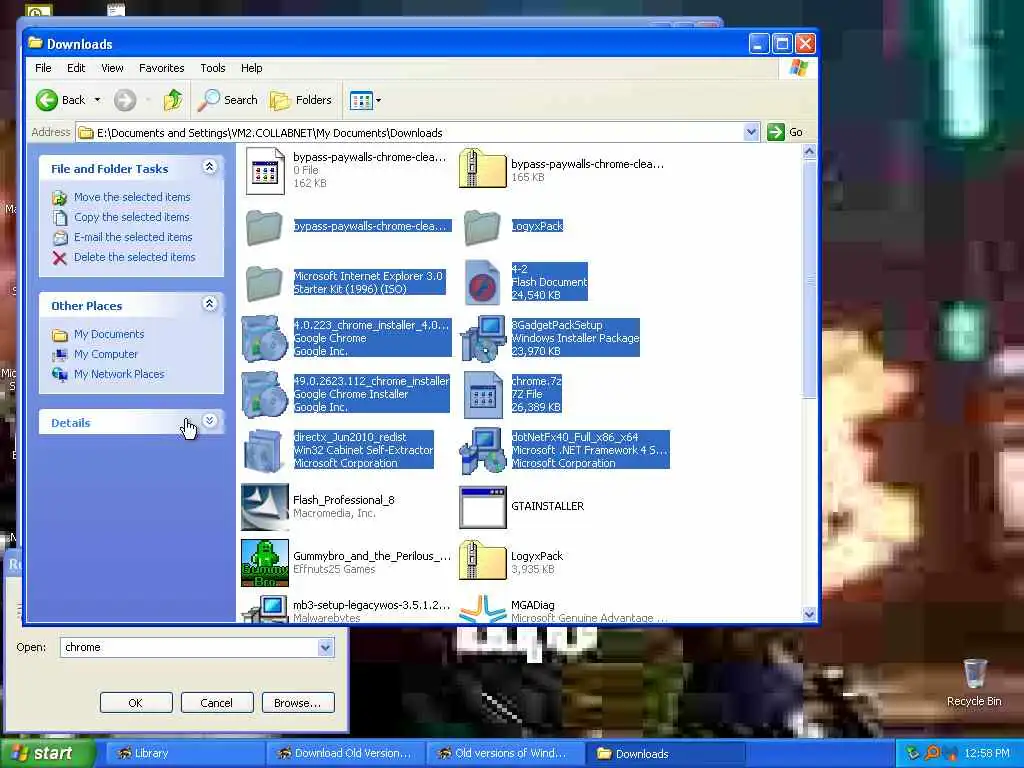
Task: Go to My Computer
Action: point(106,354)
